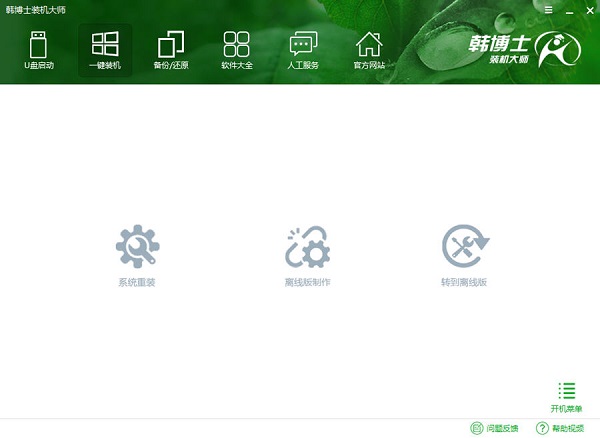Select the 一键装机 Windows icon

coord(105,44)
